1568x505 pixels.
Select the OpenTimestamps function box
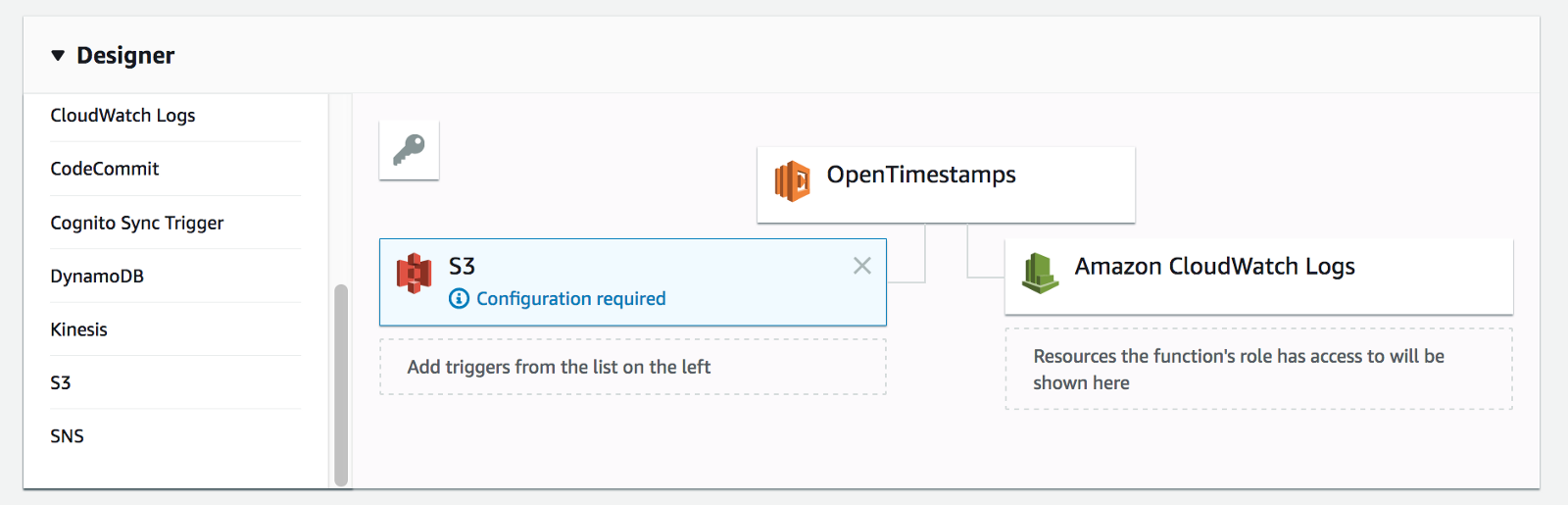(946, 184)
